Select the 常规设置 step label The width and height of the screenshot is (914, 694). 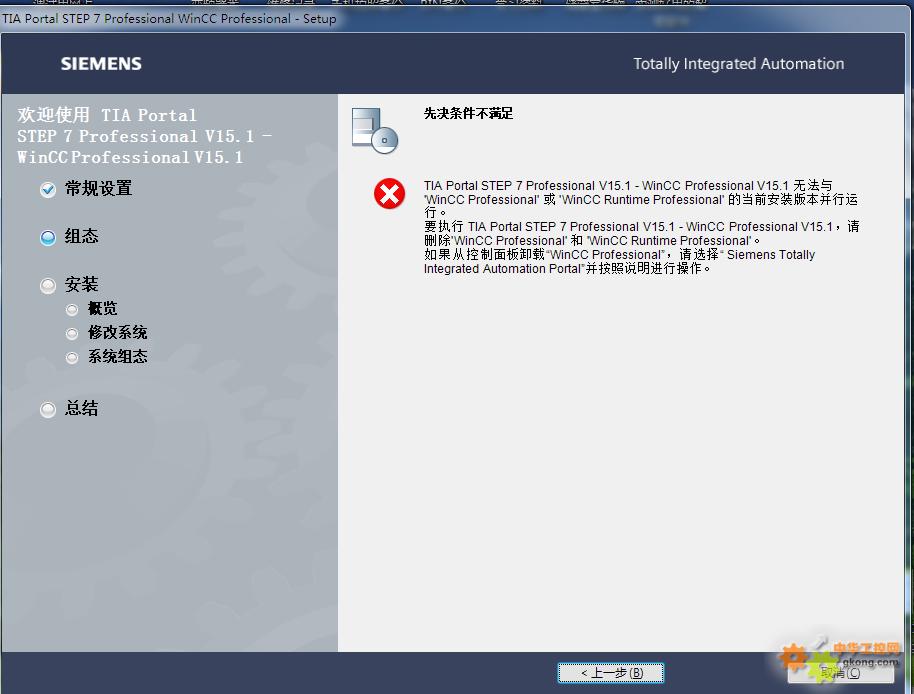pos(98,188)
